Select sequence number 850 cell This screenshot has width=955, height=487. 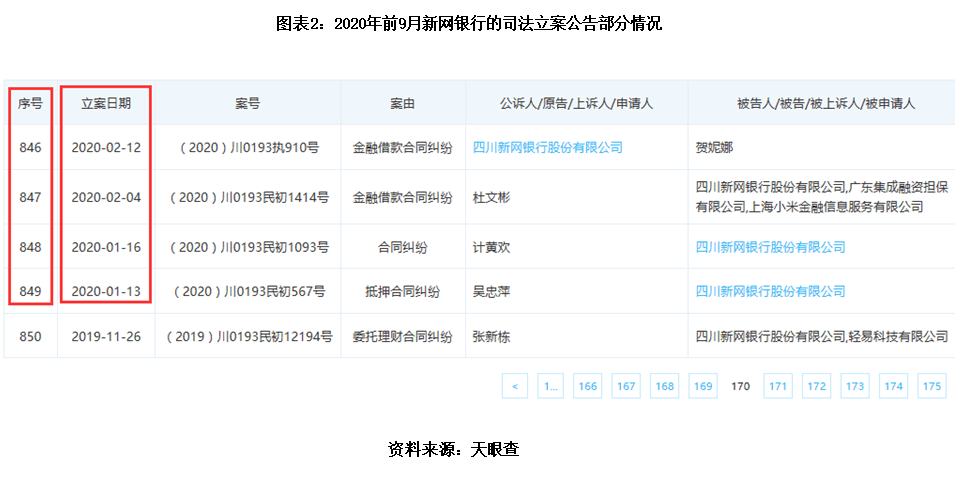pos(30,336)
